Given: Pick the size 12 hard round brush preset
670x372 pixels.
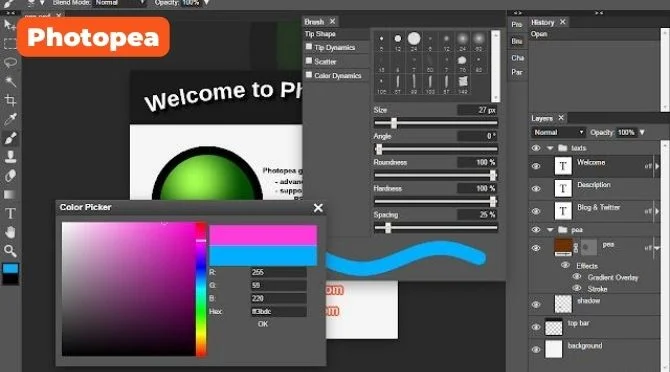Looking at the screenshot, I should 398,39.
